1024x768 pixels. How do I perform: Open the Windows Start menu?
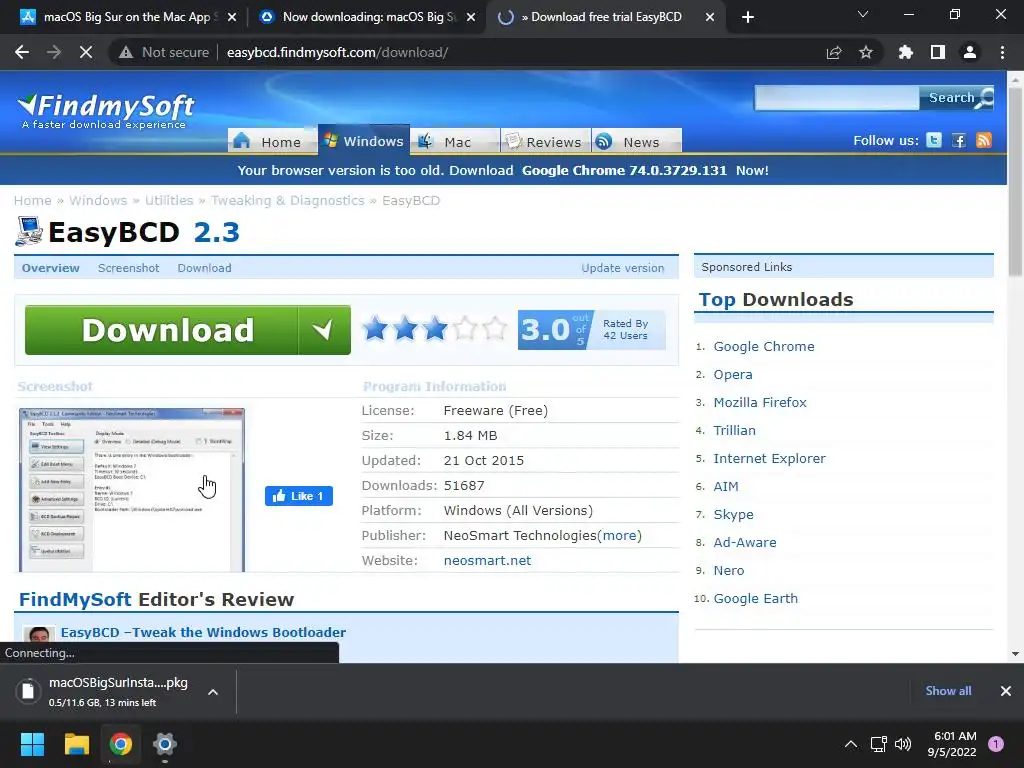[x=32, y=744]
